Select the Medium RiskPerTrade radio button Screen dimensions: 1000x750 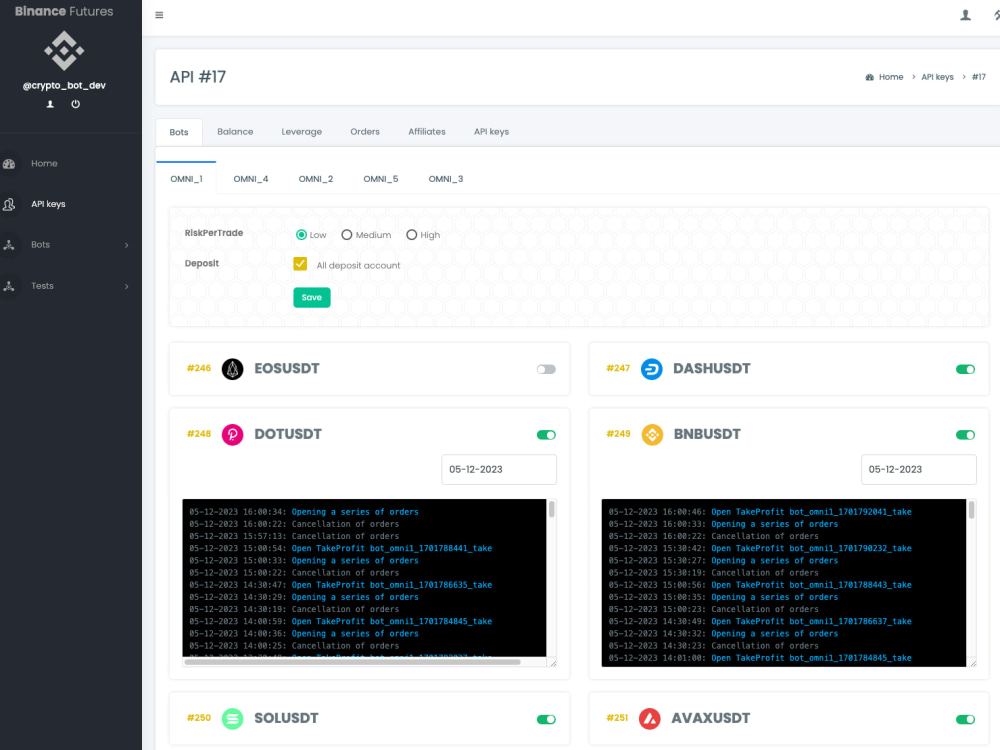click(347, 234)
